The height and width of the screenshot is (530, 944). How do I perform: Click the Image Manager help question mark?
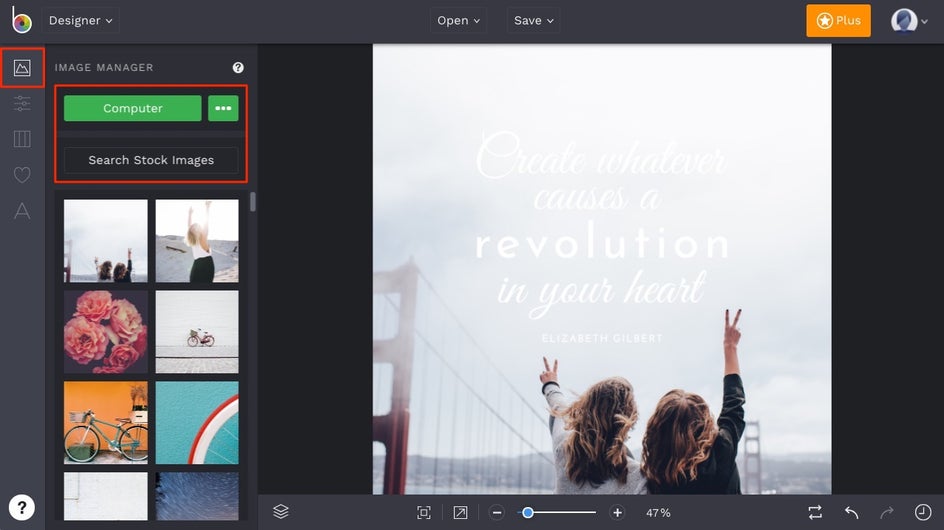point(238,67)
